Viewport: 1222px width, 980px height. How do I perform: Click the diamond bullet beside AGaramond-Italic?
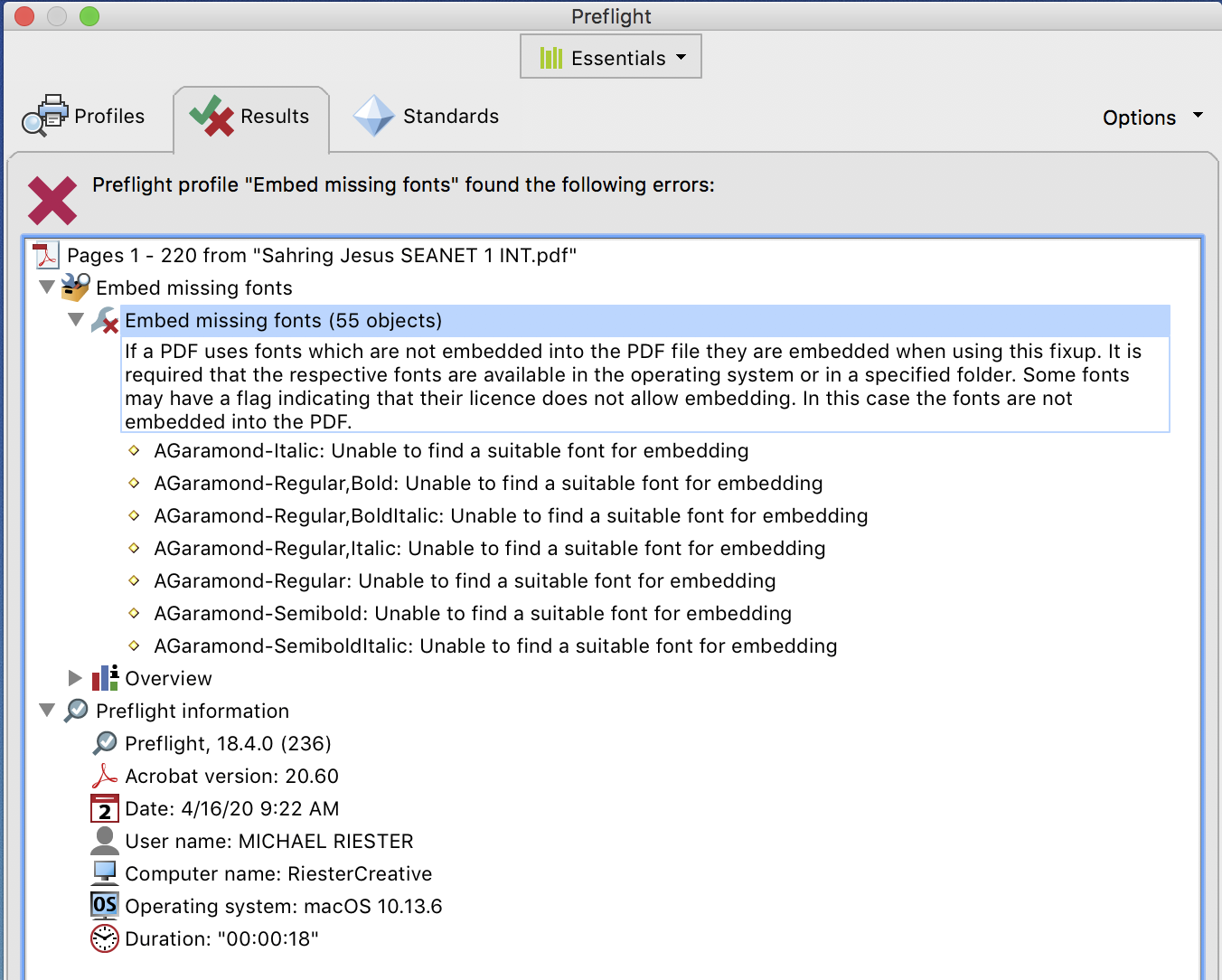134,450
